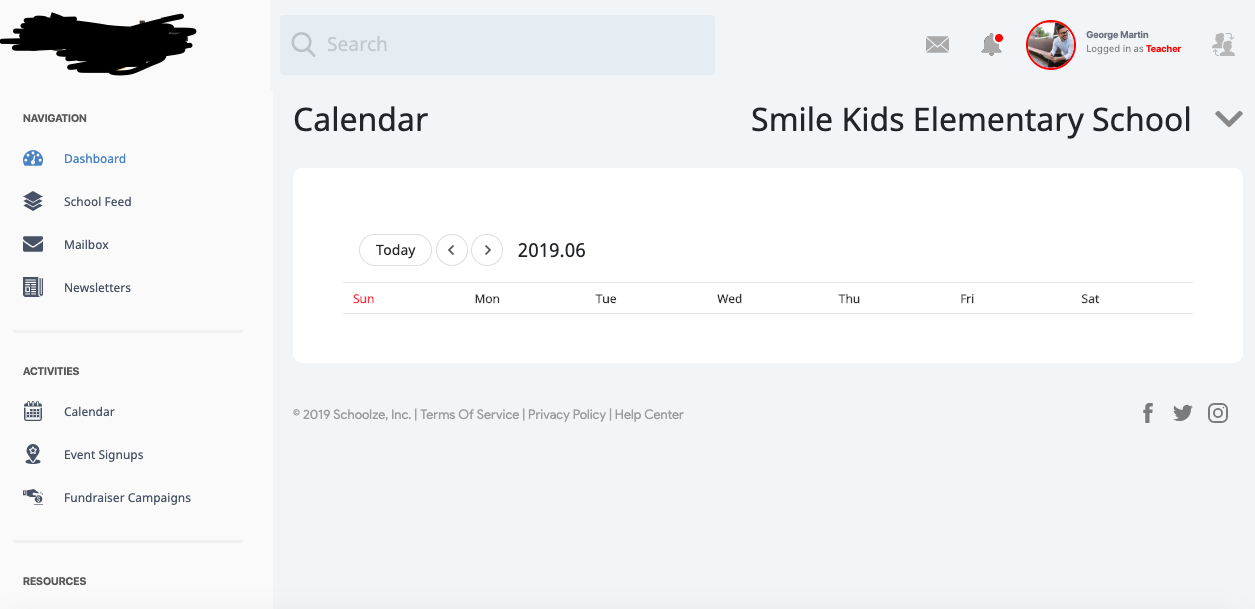1255x609 pixels.
Task: Open the Dashboard from the sidebar
Action: [95, 158]
